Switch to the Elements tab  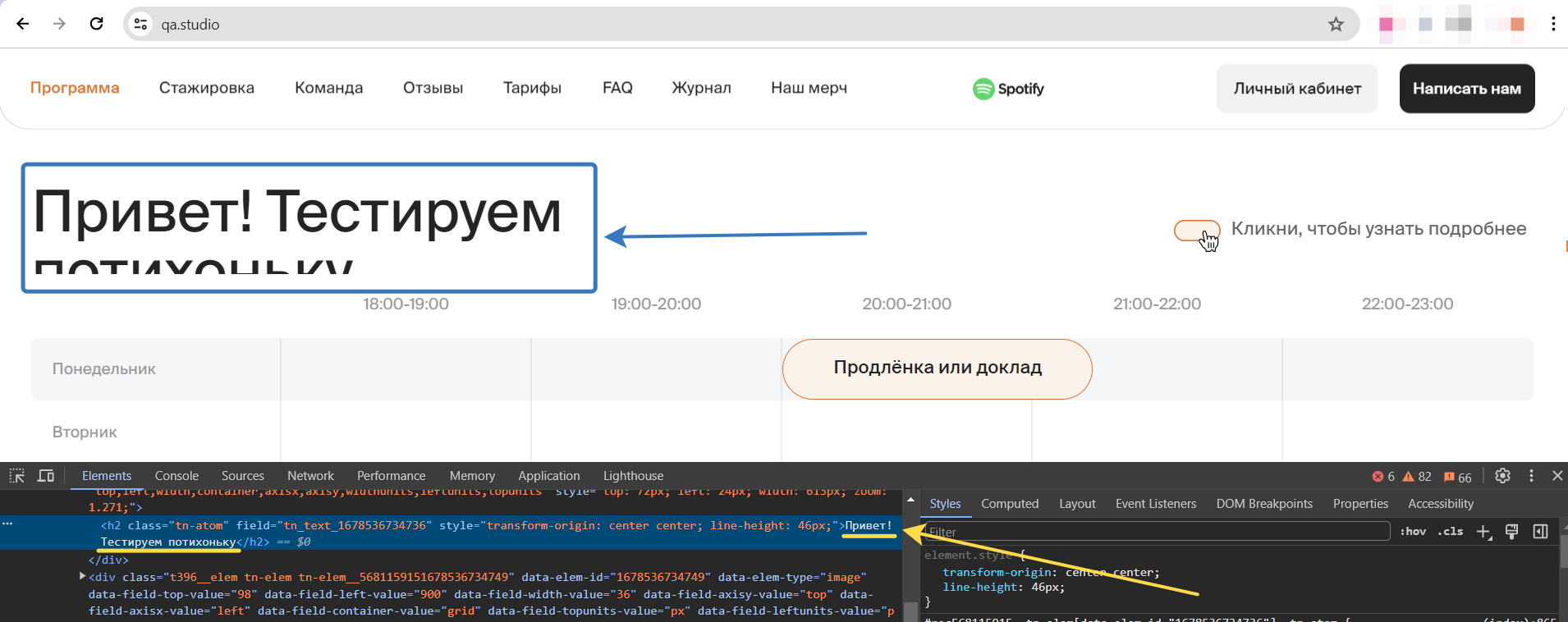107,476
